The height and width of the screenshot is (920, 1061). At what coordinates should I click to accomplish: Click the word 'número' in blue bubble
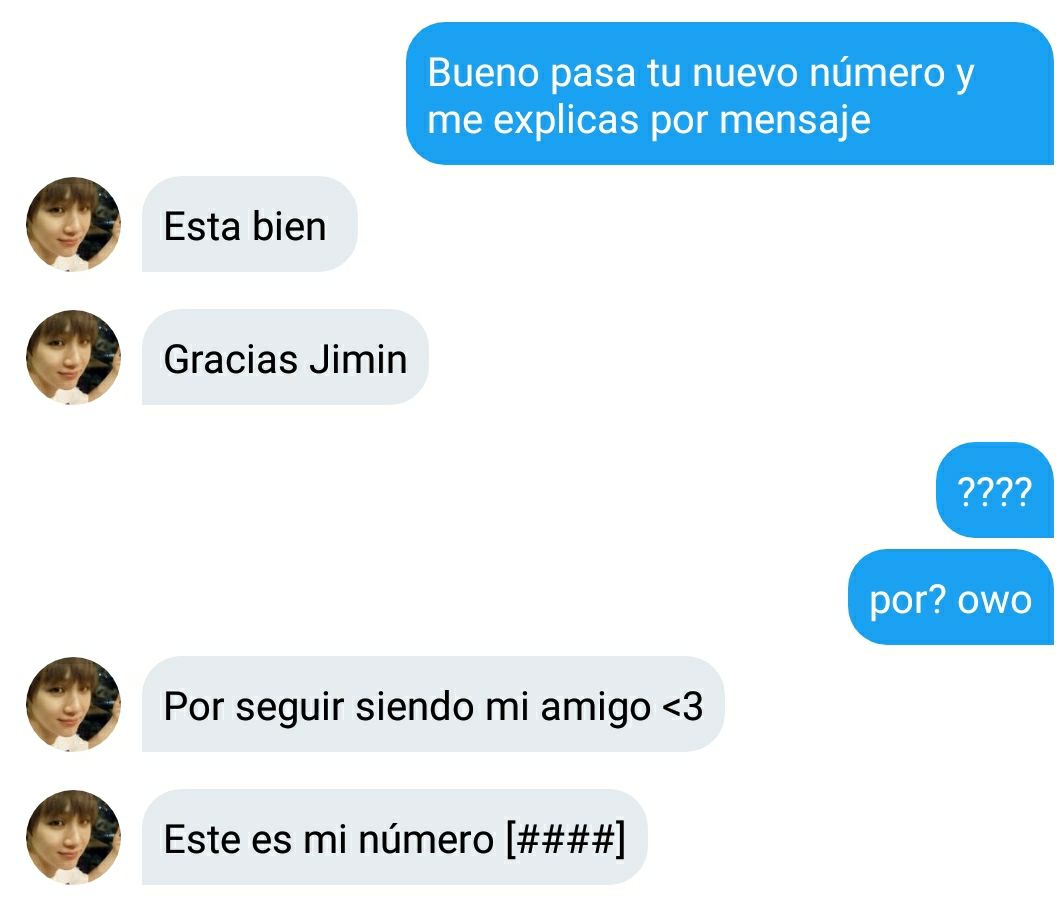click(877, 72)
